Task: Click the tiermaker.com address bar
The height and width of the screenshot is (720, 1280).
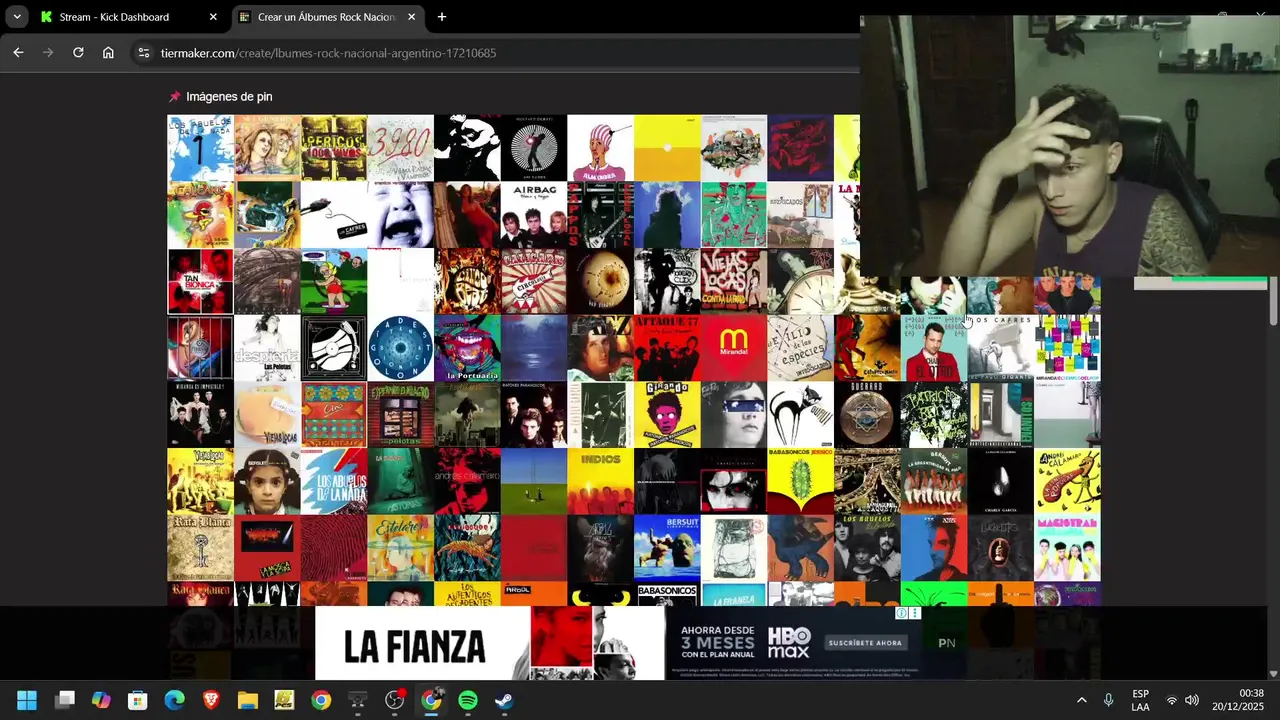Action: click(328, 53)
